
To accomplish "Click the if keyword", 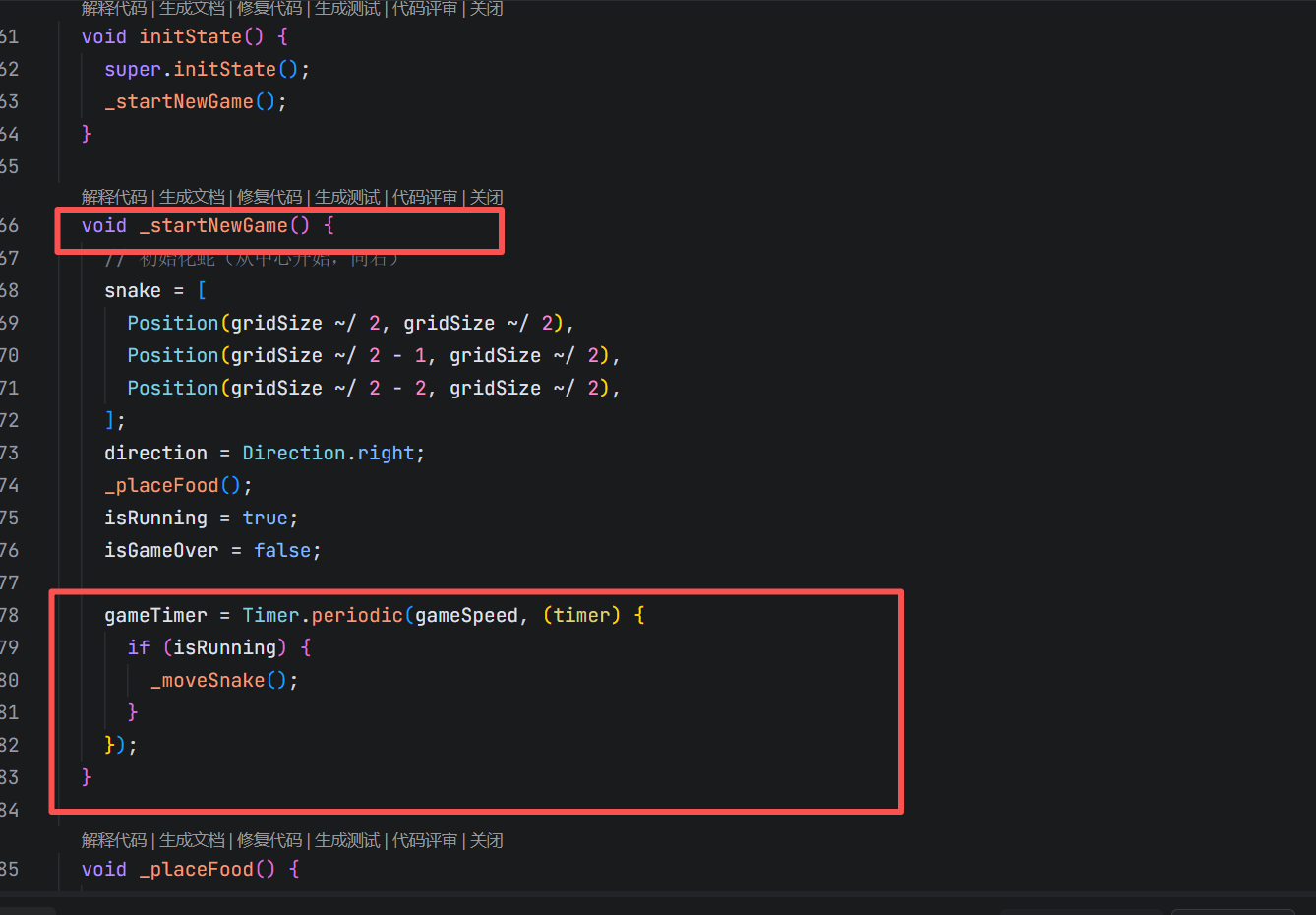I will point(139,647).
